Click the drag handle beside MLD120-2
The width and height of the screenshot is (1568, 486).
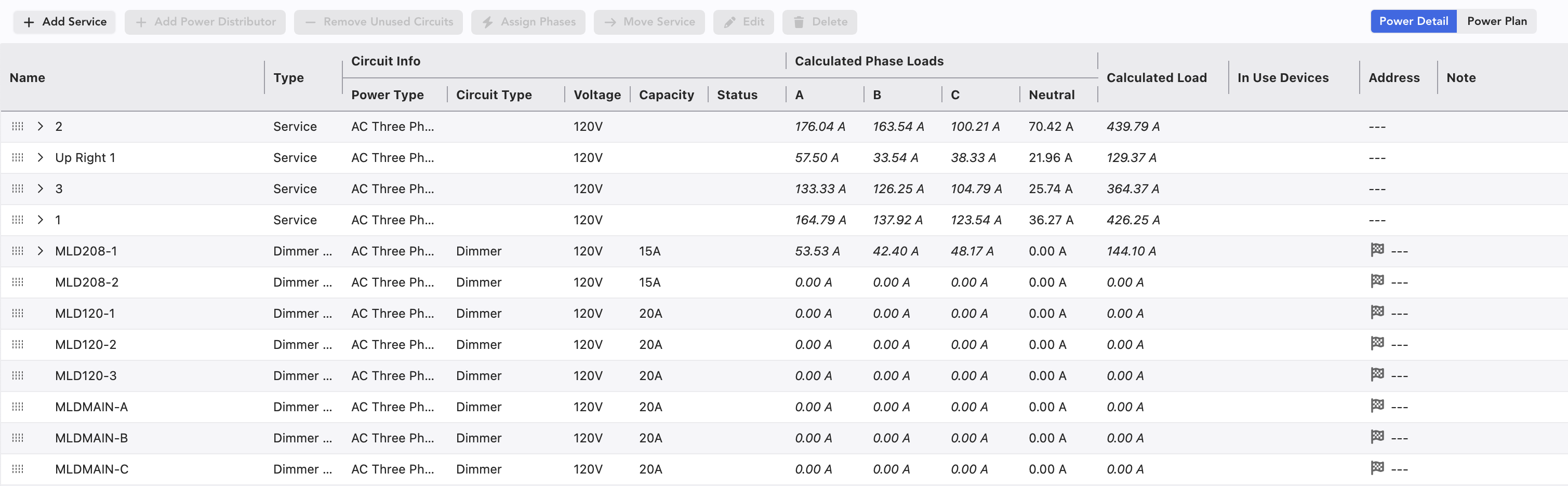18,344
